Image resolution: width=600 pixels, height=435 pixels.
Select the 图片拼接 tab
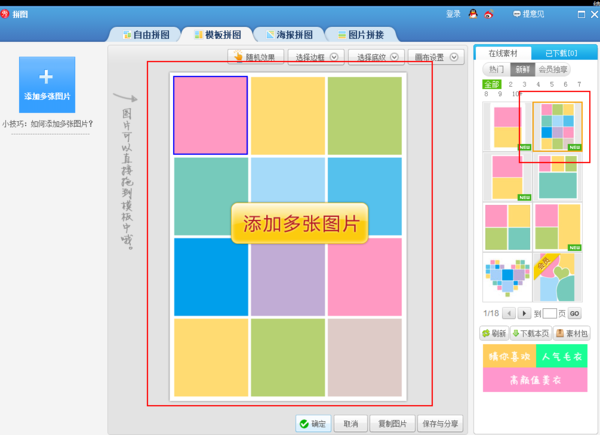point(361,35)
